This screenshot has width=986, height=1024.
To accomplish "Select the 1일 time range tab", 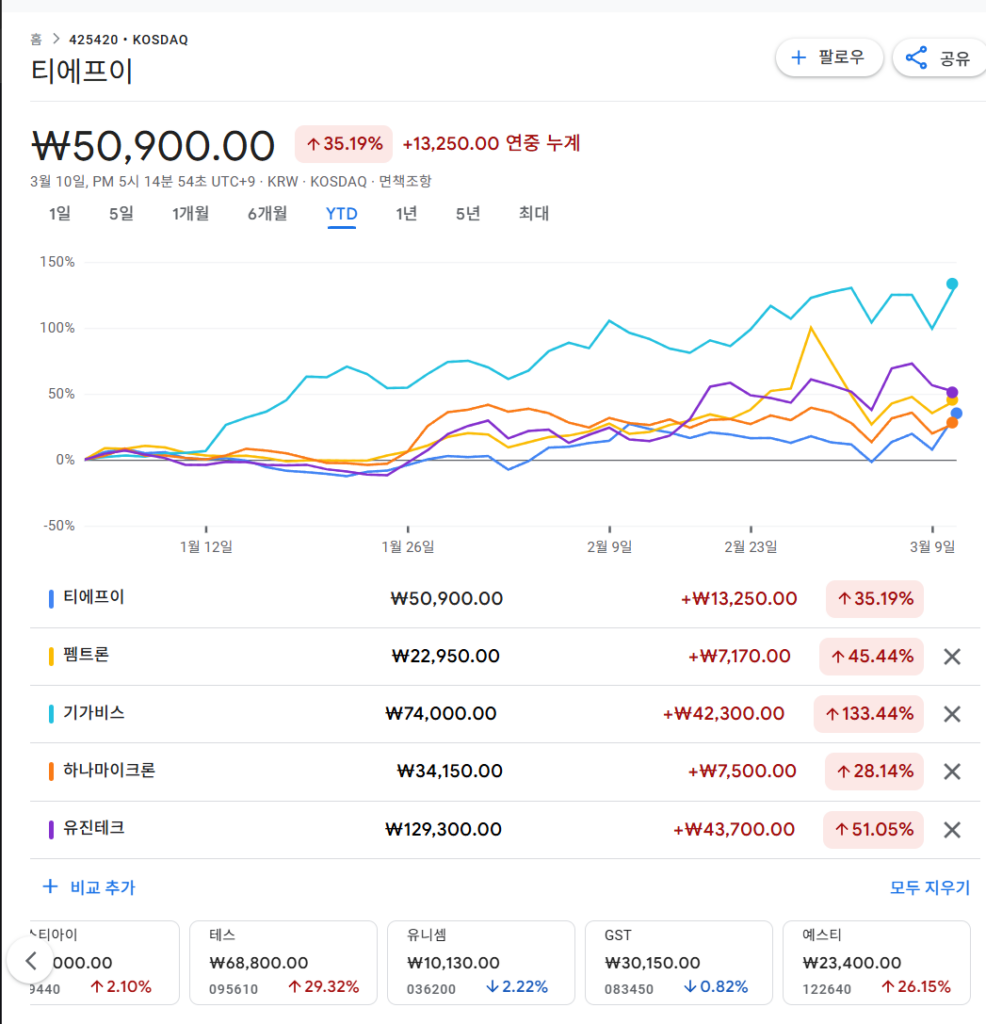I will (60, 213).
